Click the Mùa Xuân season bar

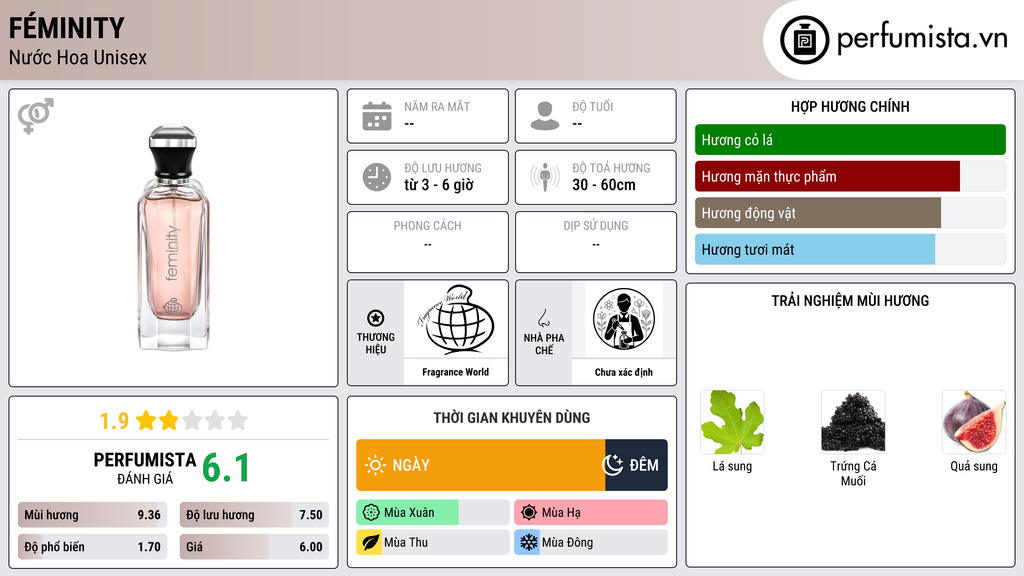pyautogui.click(x=432, y=513)
